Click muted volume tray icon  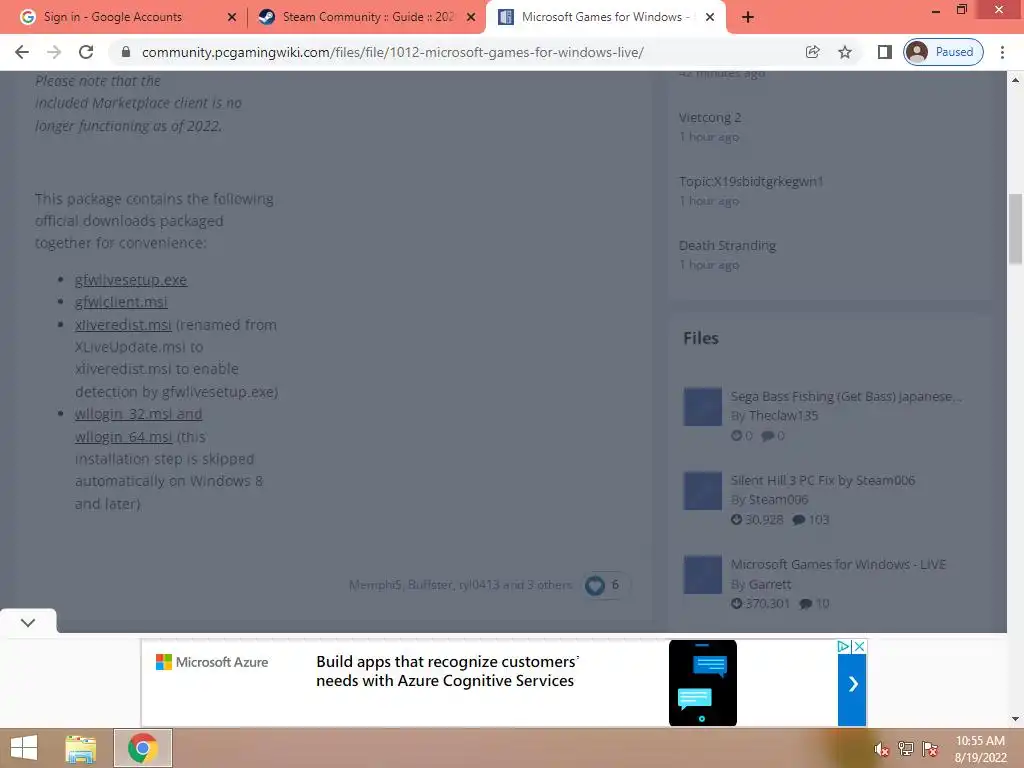pos(881,749)
